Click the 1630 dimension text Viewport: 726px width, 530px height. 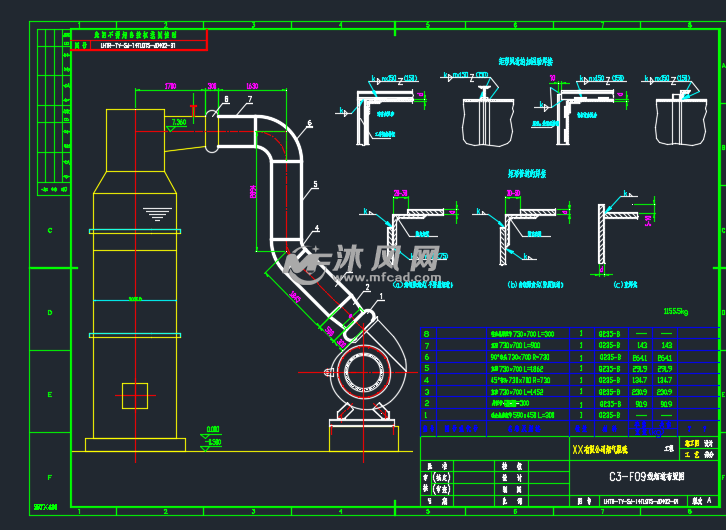click(251, 86)
